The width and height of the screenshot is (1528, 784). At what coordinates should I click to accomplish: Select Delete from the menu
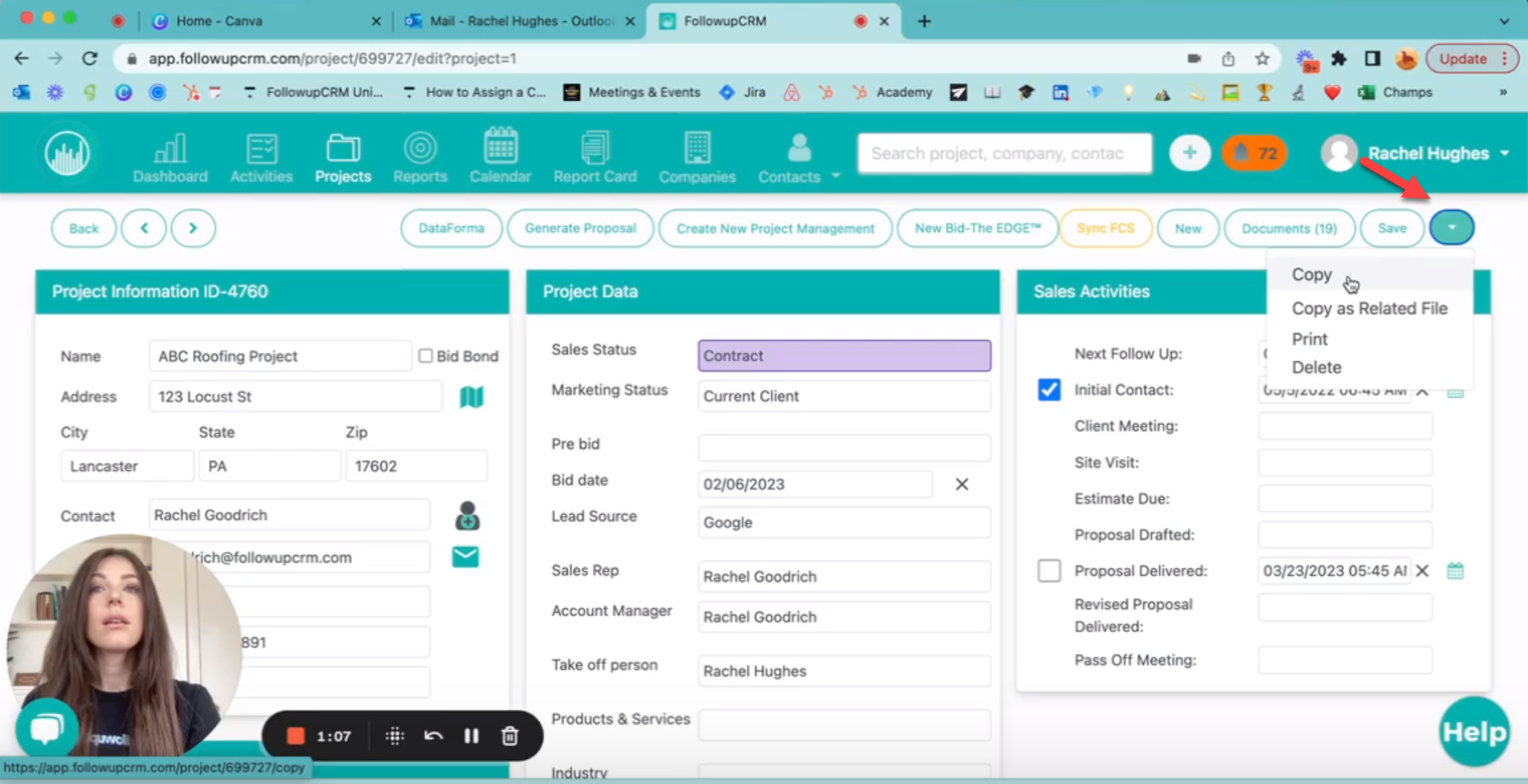point(1316,367)
